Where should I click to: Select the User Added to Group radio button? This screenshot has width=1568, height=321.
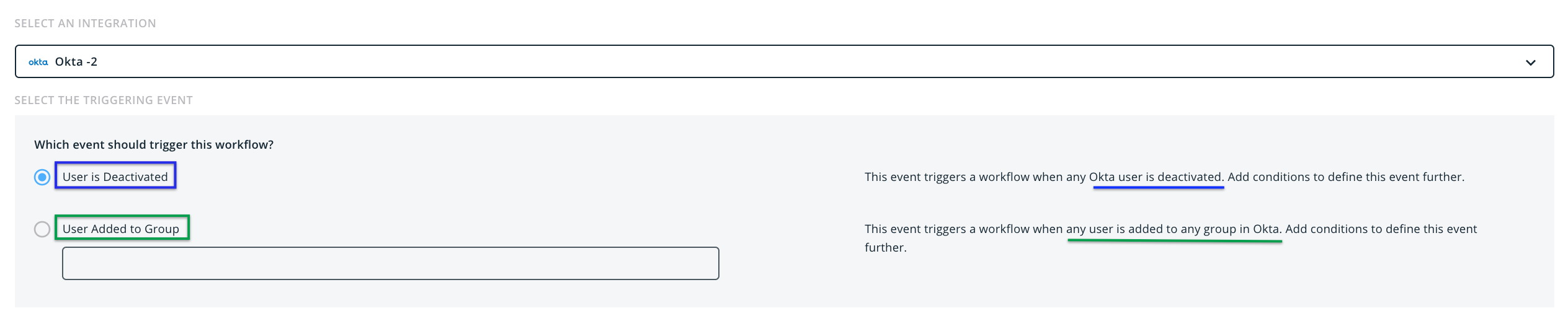tap(42, 229)
